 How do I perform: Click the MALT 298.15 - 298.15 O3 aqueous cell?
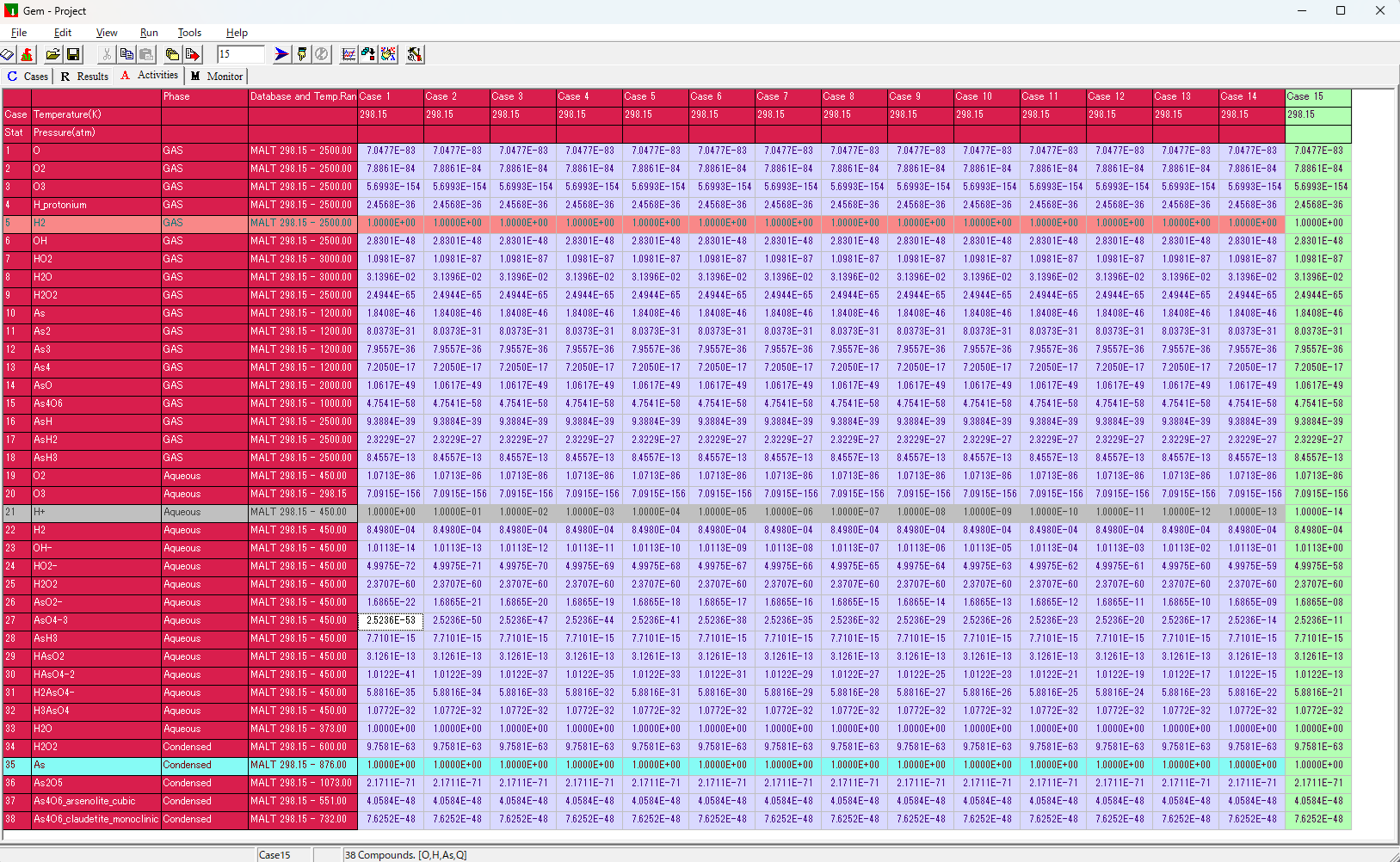(x=303, y=494)
